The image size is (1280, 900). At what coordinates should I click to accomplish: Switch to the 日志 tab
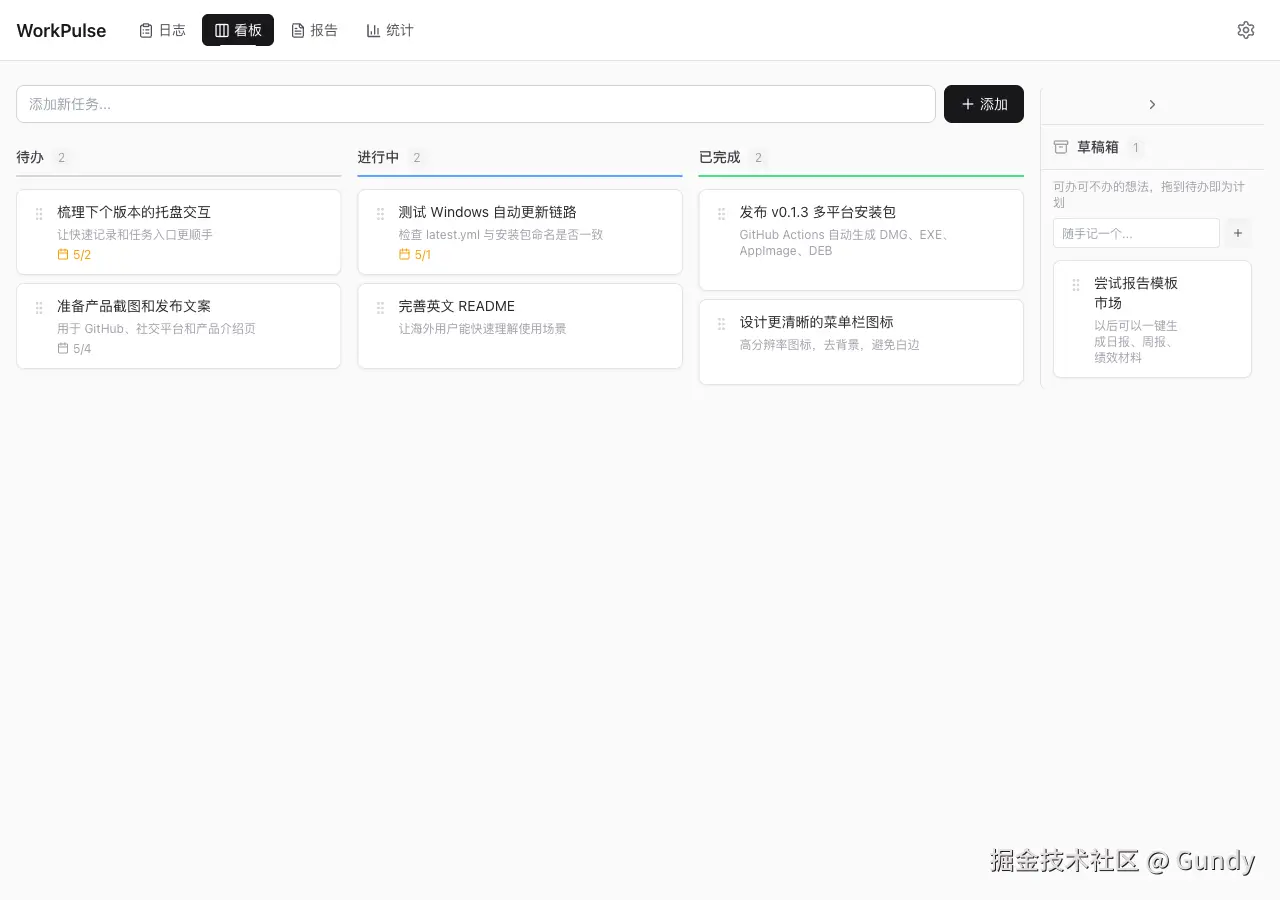click(162, 30)
